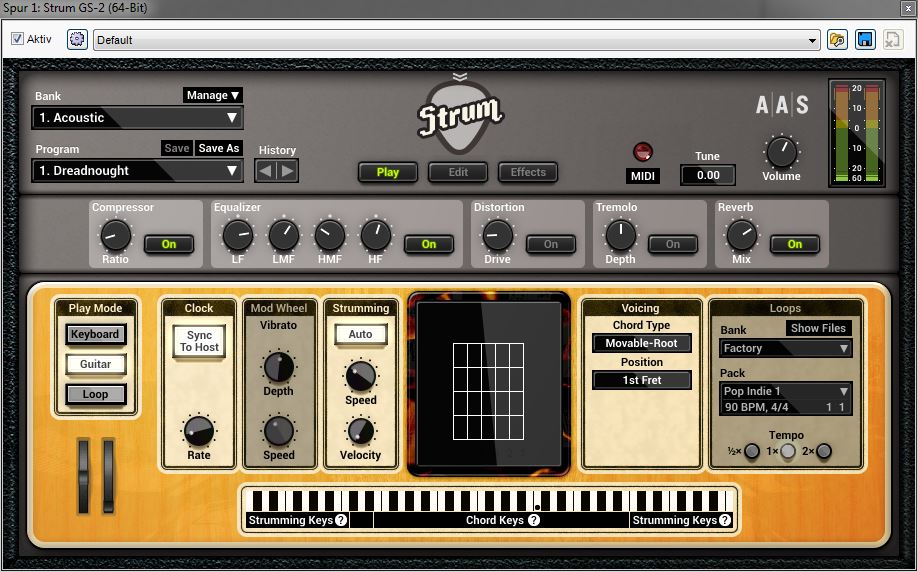Click the MIDI indicator LED
This screenshot has height=572, width=918.
coord(643,152)
